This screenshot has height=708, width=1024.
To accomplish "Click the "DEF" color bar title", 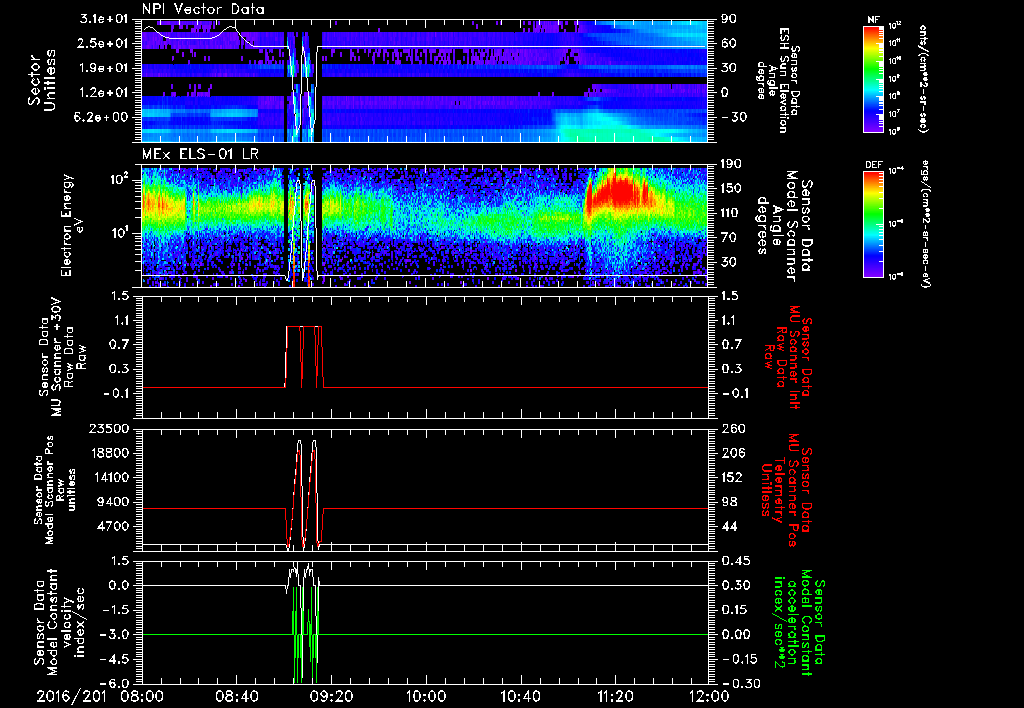I will click(x=873, y=165).
